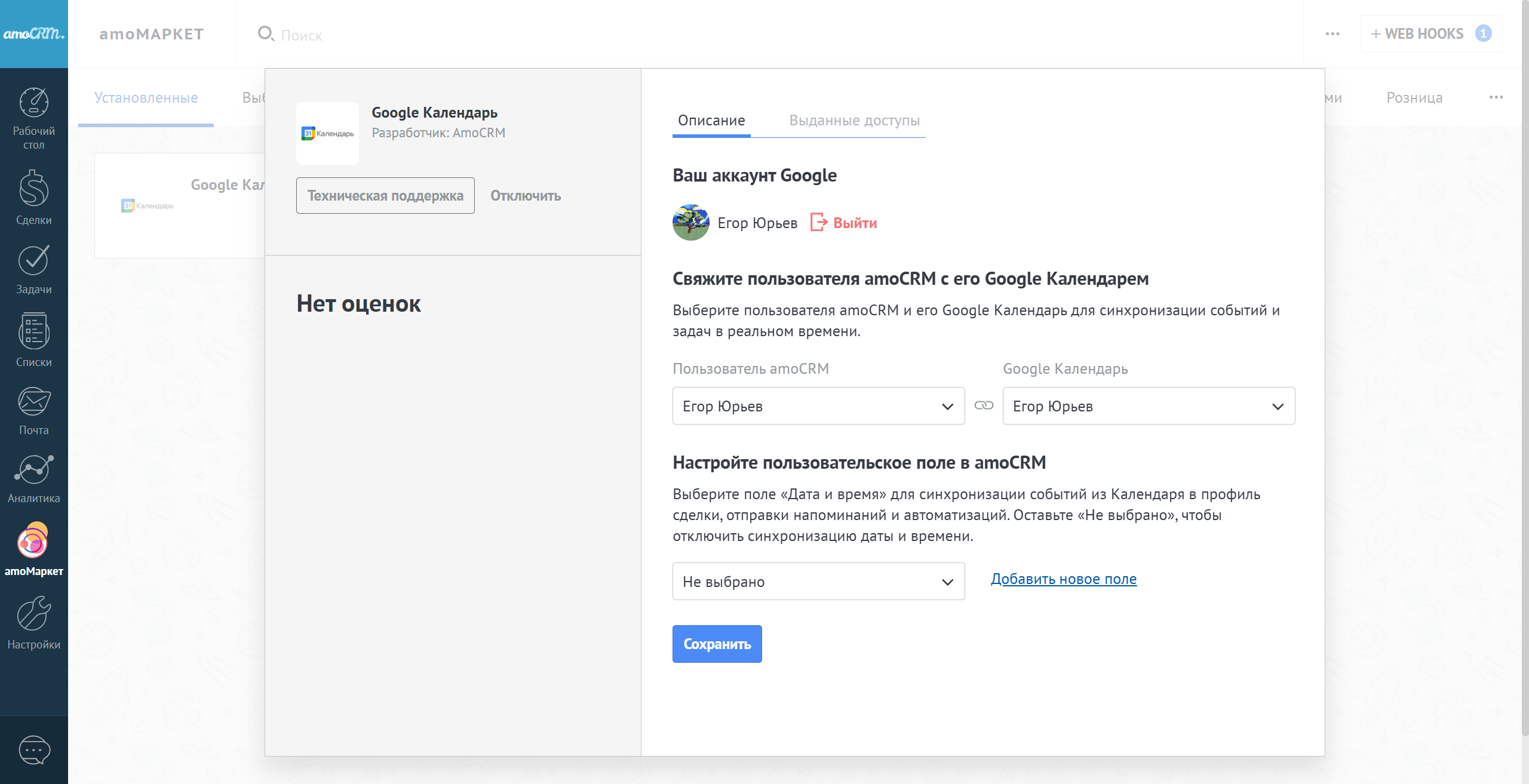1529x784 pixels.
Task: Click Добавить новое поле link
Action: tap(1063, 579)
